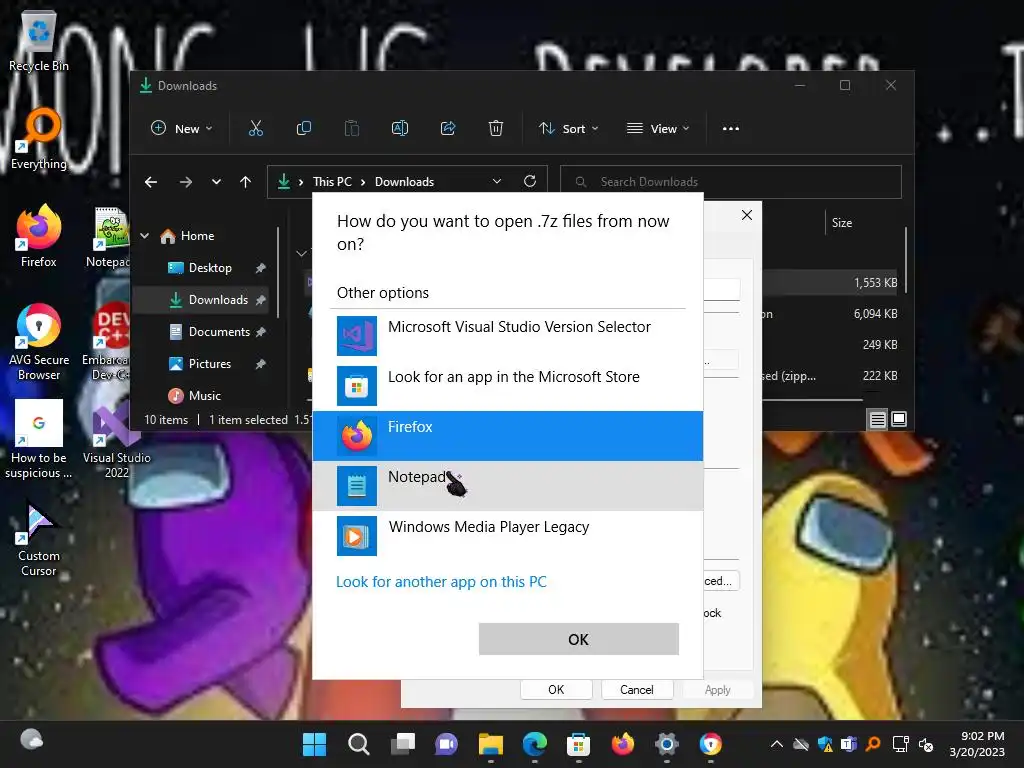Image resolution: width=1024 pixels, height=768 pixels.
Task: Switch to details view layout icon
Action: coord(878,419)
